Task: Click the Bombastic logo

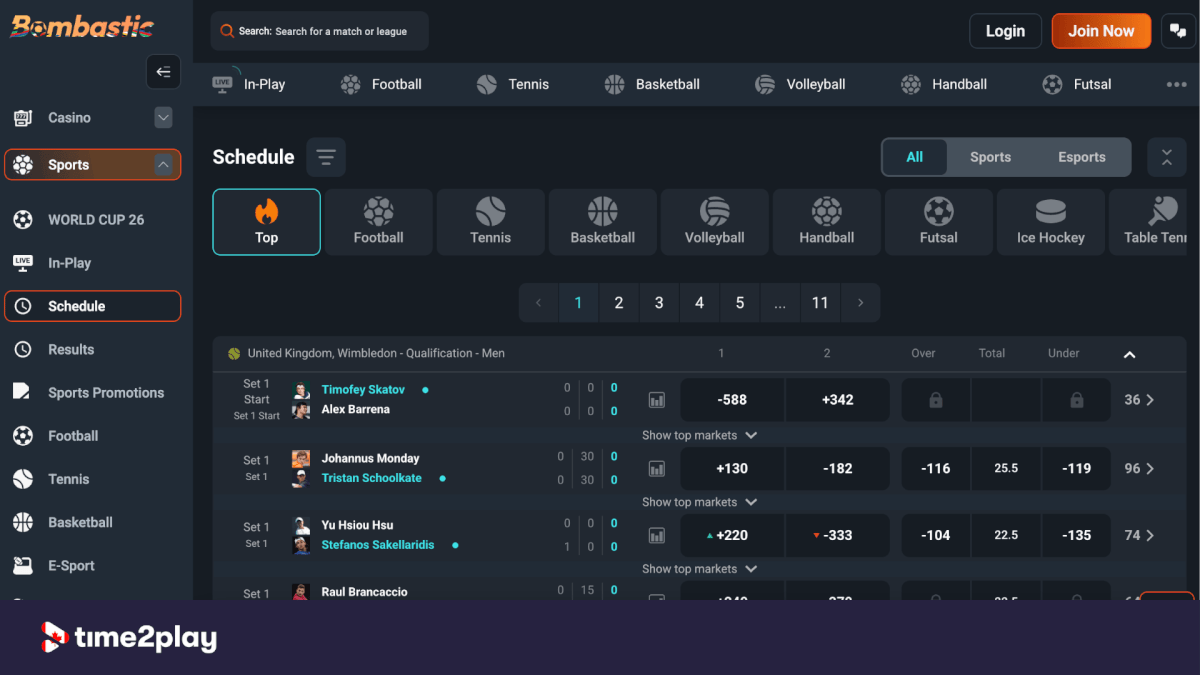Action: tap(83, 26)
